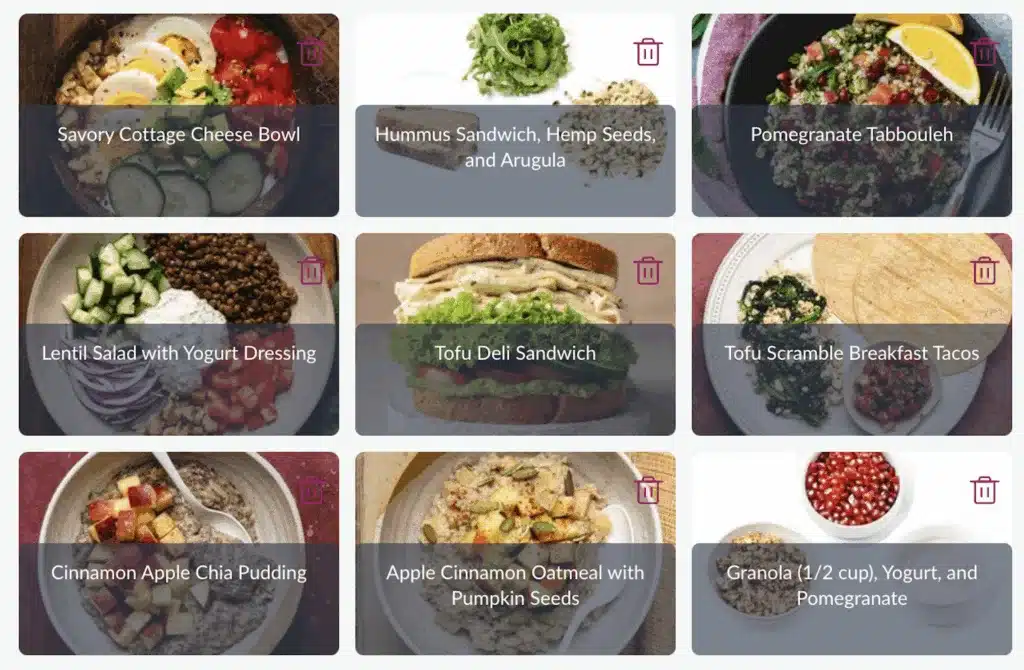
Task: Delete the Cinnamon Apple Chia Pudding card
Action: pos(312,490)
